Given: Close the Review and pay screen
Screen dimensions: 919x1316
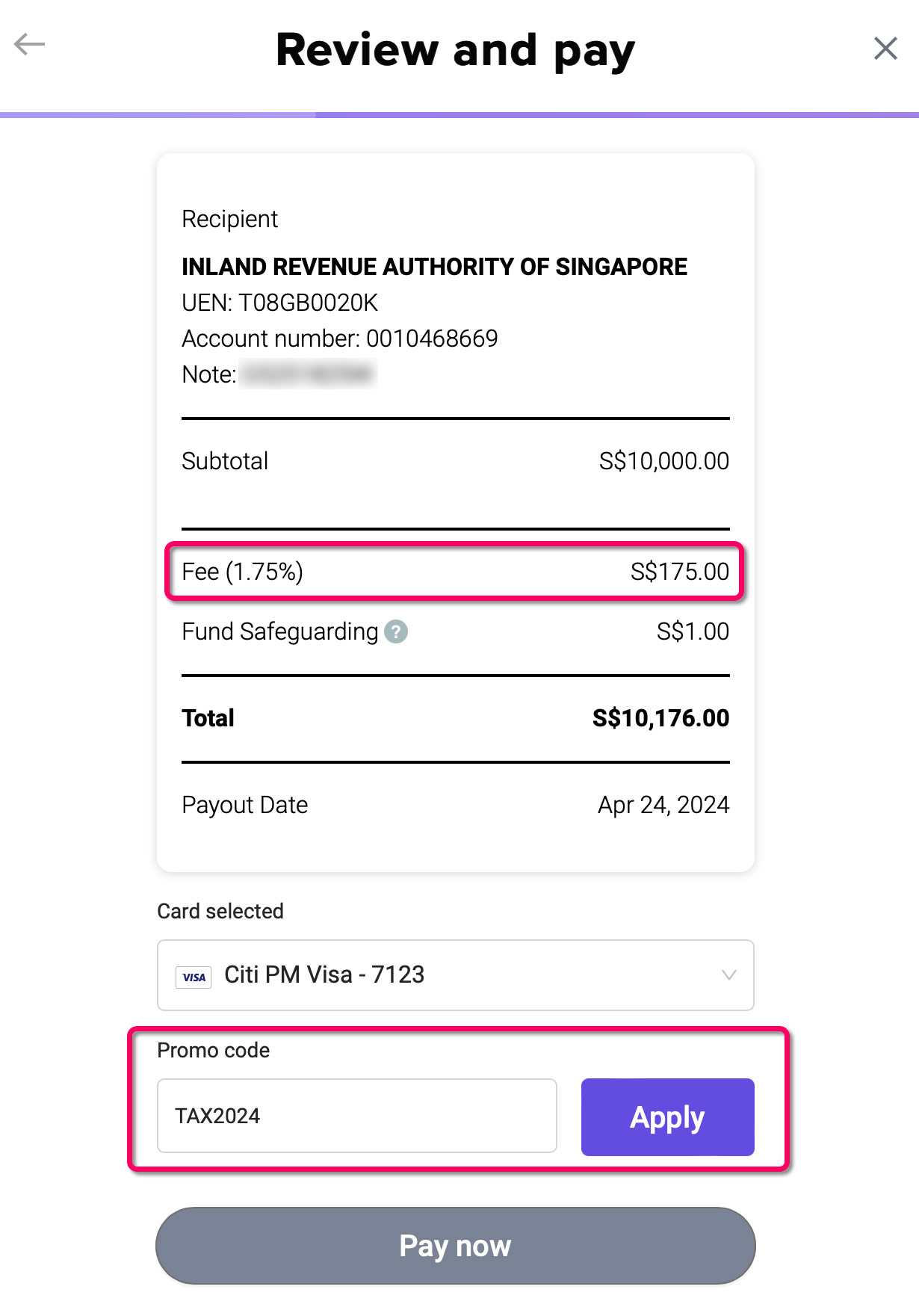Looking at the screenshot, I should point(885,49).
